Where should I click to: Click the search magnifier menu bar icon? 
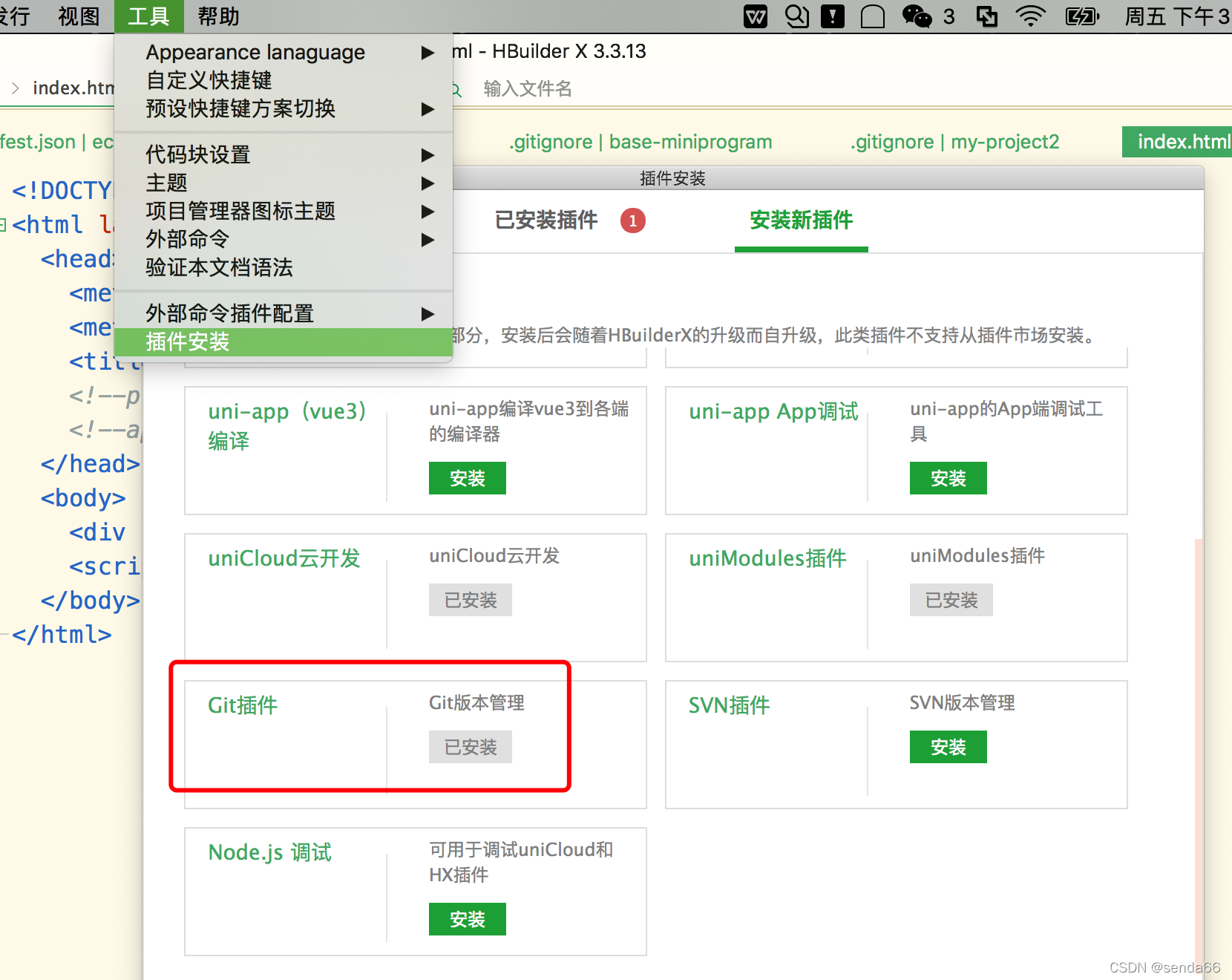pyautogui.click(x=796, y=16)
